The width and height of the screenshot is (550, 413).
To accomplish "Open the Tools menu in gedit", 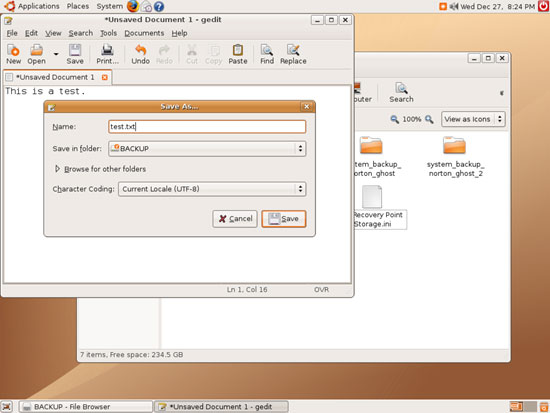I will (x=108, y=33).
